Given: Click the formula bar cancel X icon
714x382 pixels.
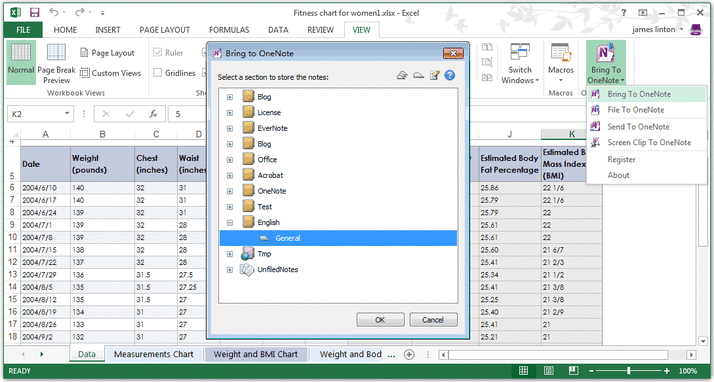Looking at the screenshot, I should coord(106,114).
